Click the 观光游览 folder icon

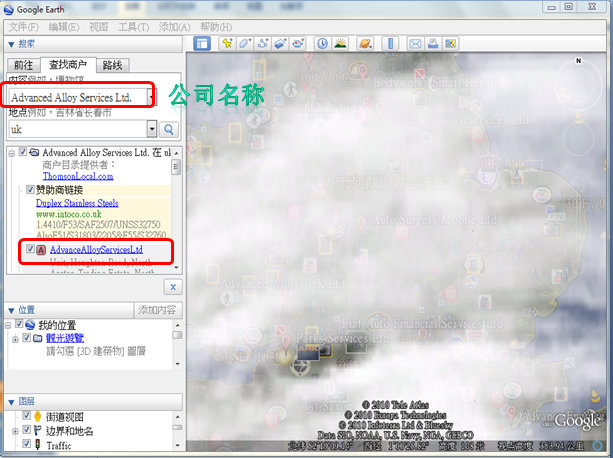click(38, 338)
